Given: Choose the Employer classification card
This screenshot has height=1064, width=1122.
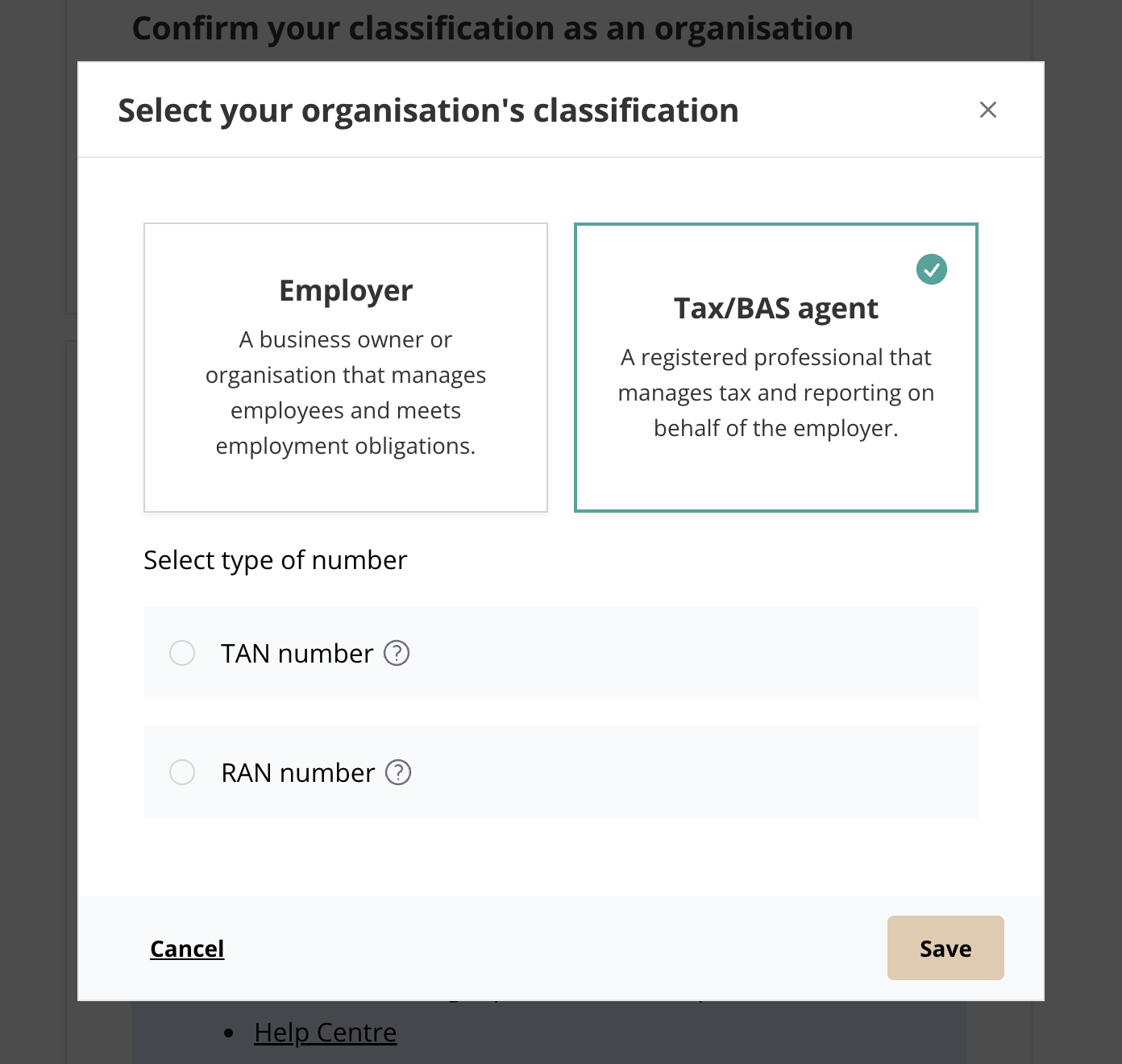Looking at the screenshot, I should pyautogui.click(x=346, y=368).
